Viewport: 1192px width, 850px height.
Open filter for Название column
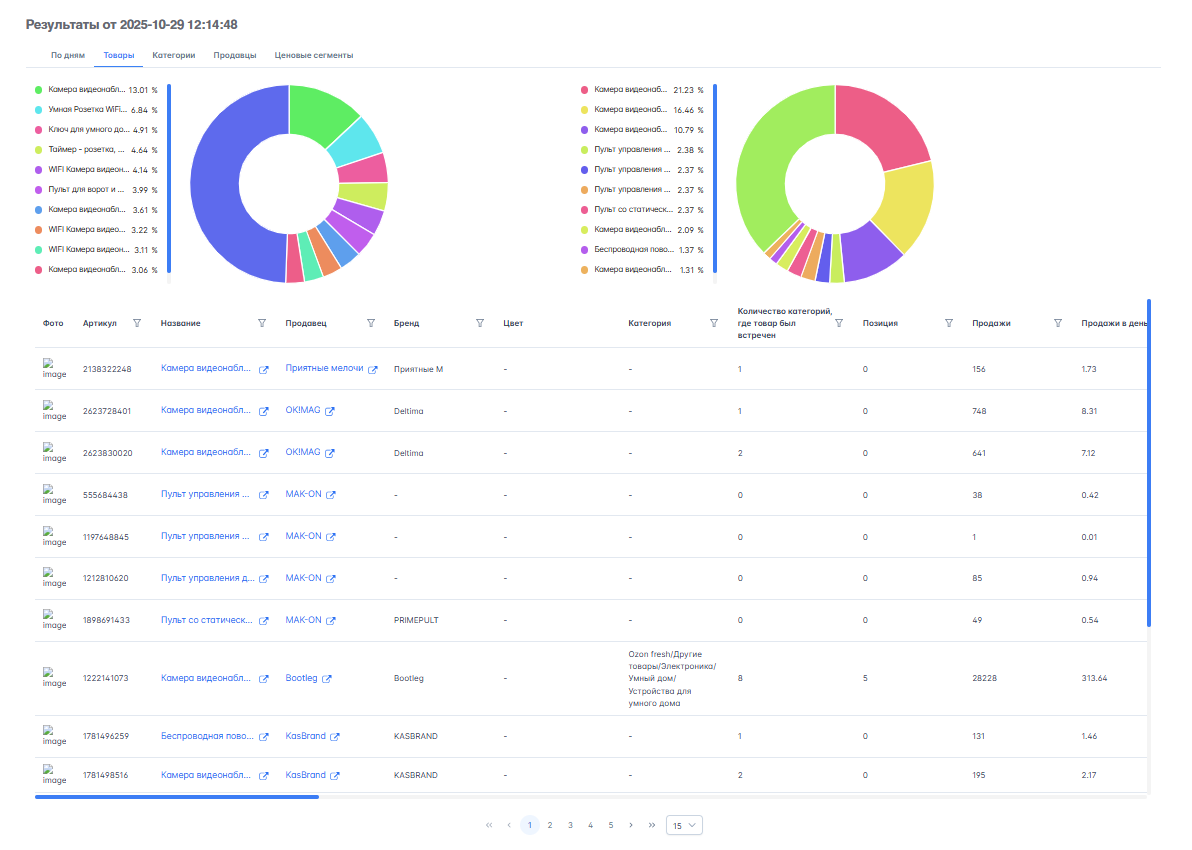[262, 323]
